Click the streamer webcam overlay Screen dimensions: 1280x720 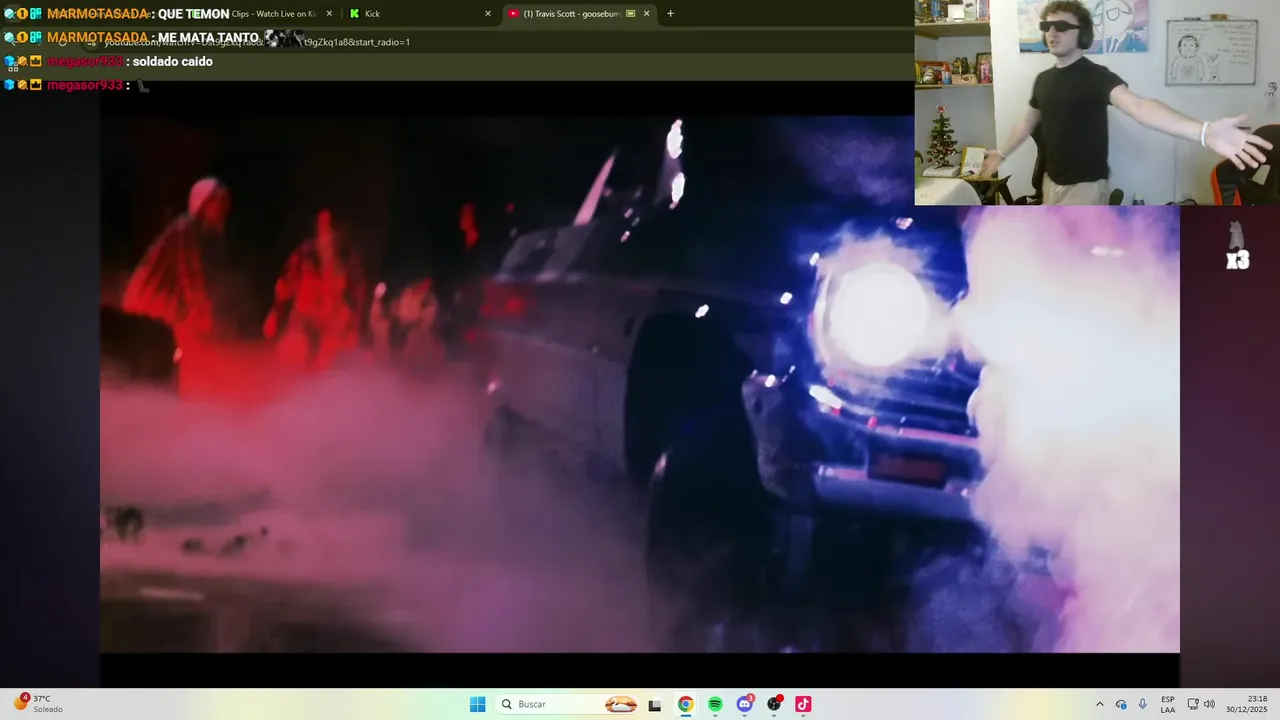point(1097,102)
